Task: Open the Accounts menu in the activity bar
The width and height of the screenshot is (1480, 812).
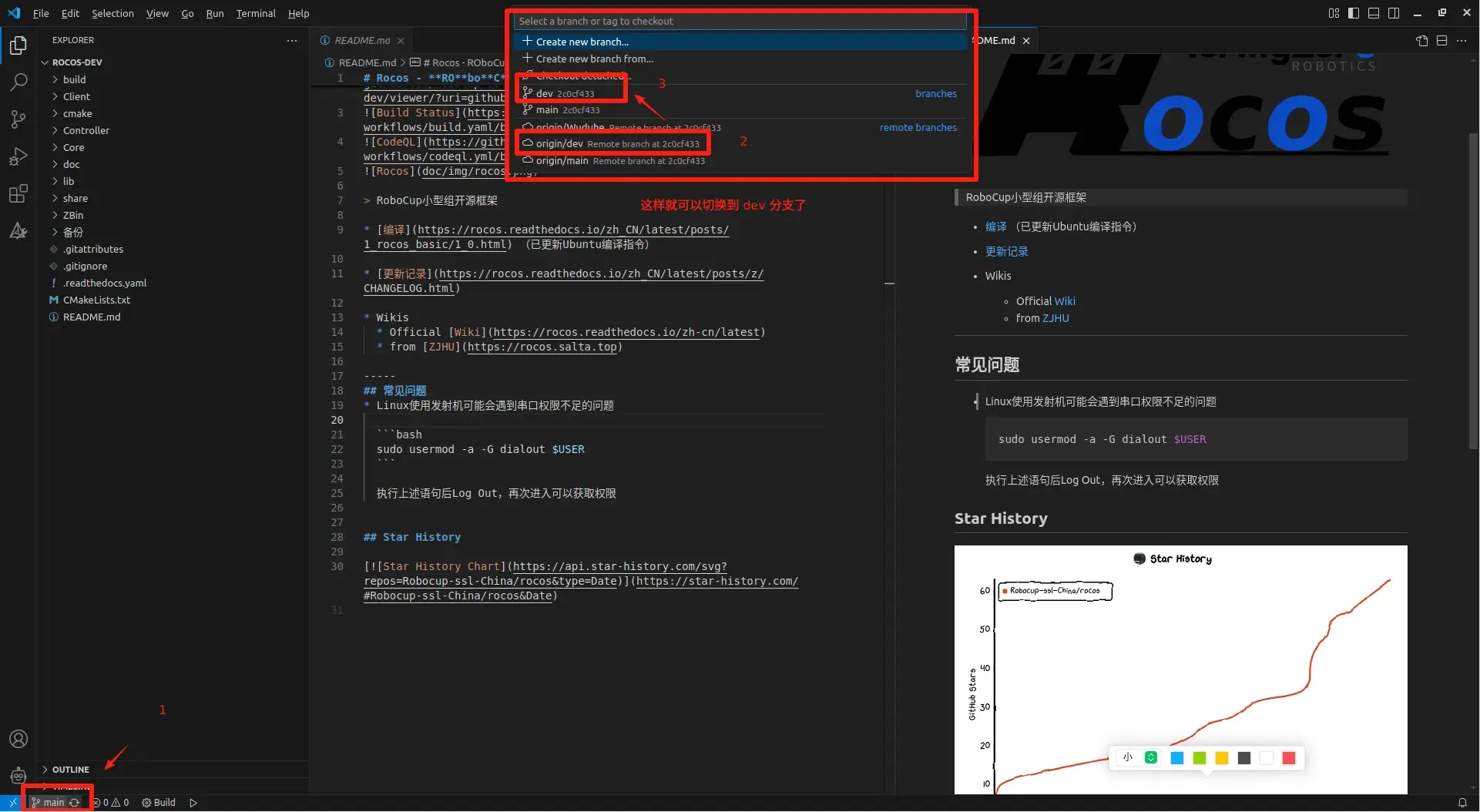Action: coord(18,739)
